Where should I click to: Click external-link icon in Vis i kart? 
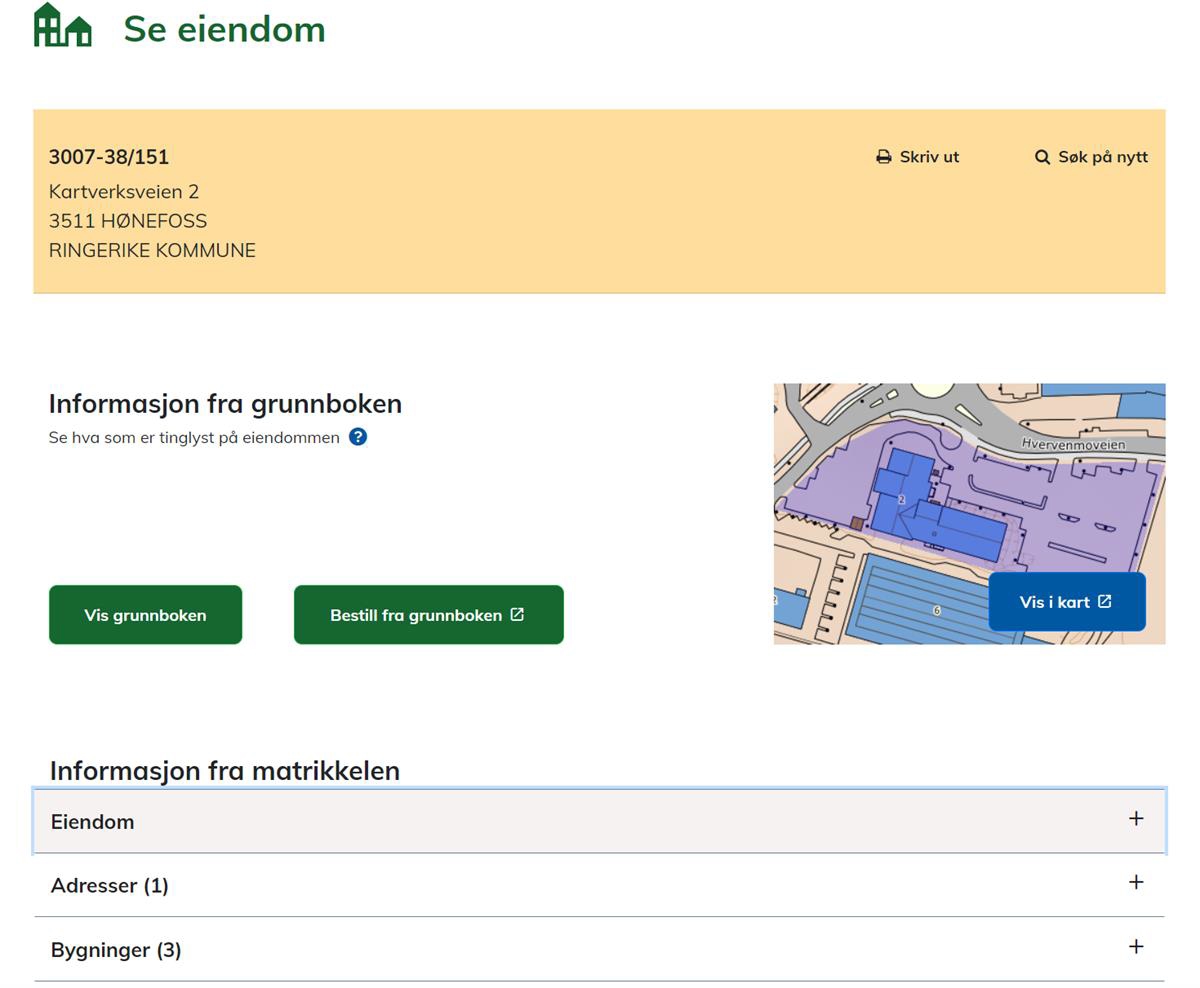pyautogui.click(x=1105, y=601)
